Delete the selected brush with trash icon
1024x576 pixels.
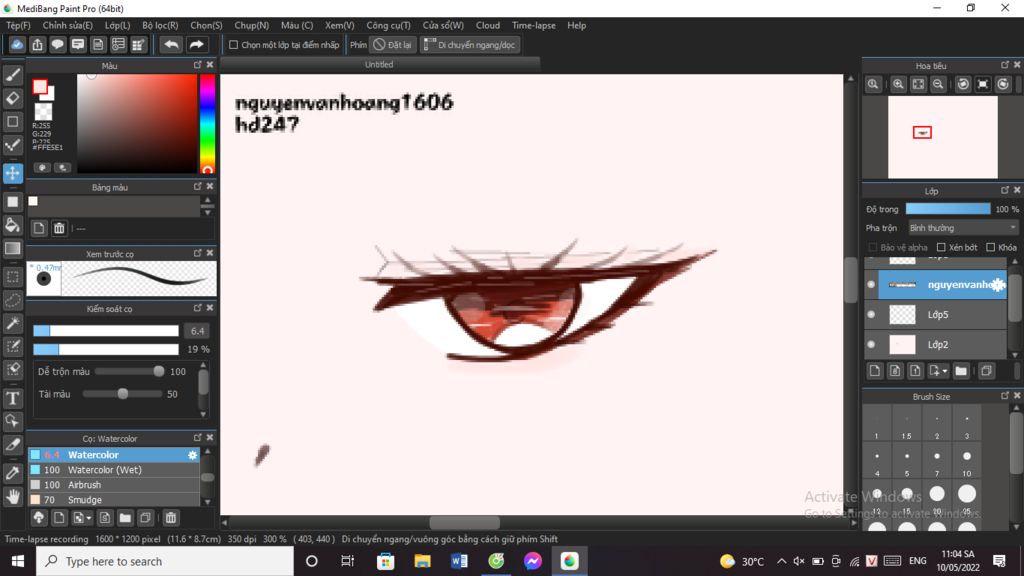pos(170,518)
